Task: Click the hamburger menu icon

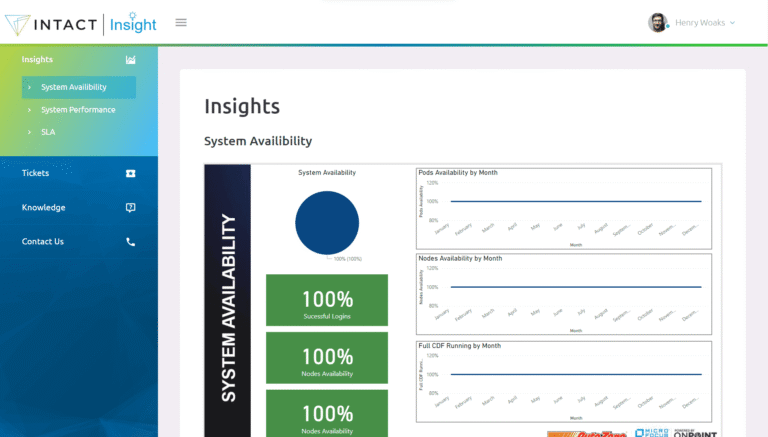Action: coord(181,22)
